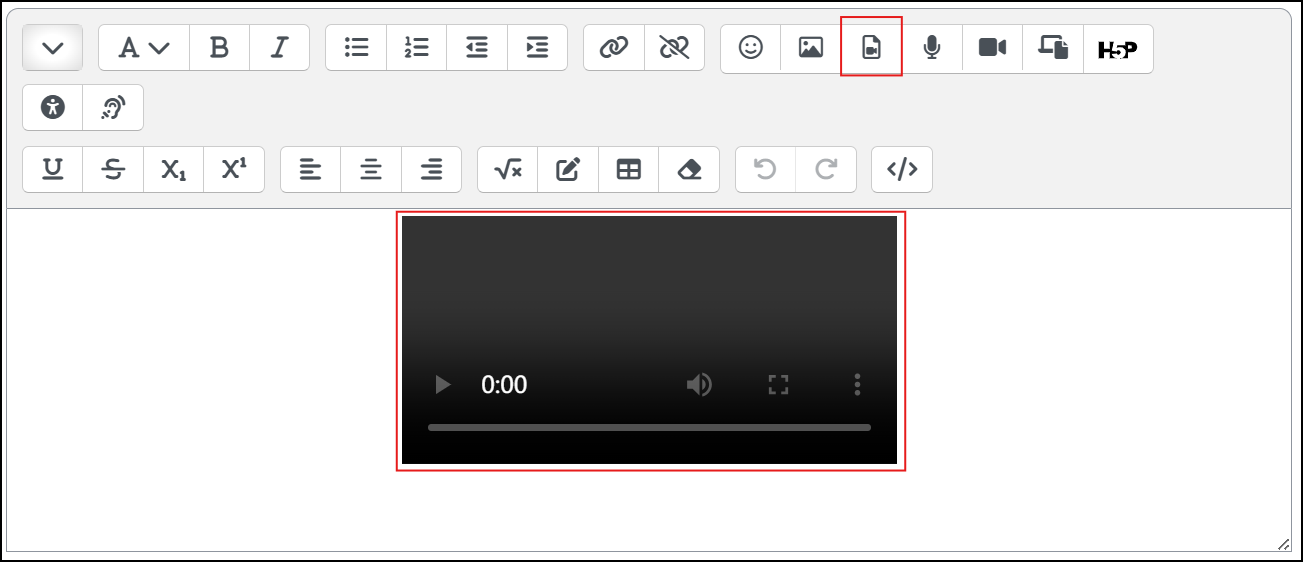This screenshot has width=1303, height=562.
Task: Toggle bold formatting
Action: point(219,48)
